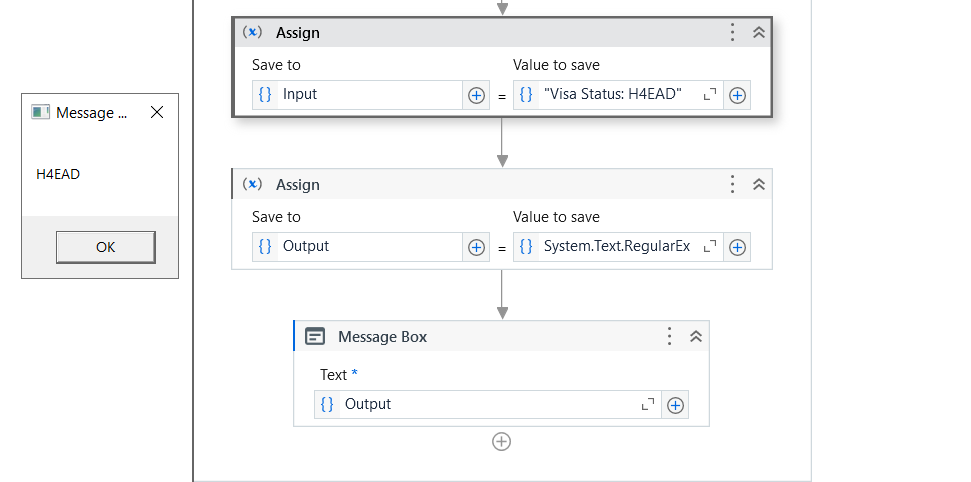Image resolution: width=971 pixels, height=482 pixels.
Task: Click OK in the message box
Action: [105, 247]
